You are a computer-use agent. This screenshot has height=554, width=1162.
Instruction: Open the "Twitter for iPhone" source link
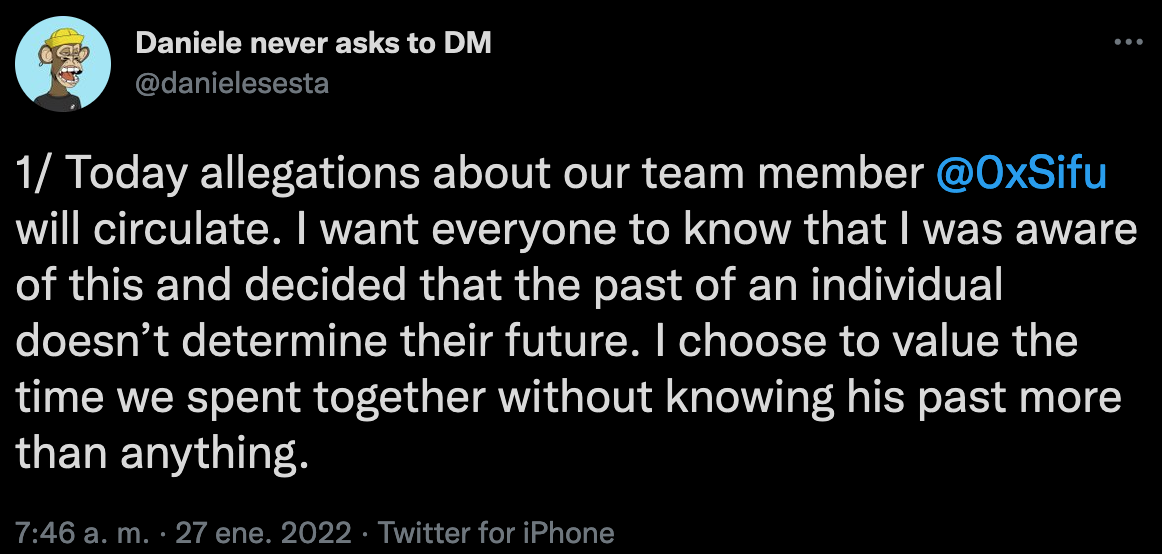coord(496,532)
